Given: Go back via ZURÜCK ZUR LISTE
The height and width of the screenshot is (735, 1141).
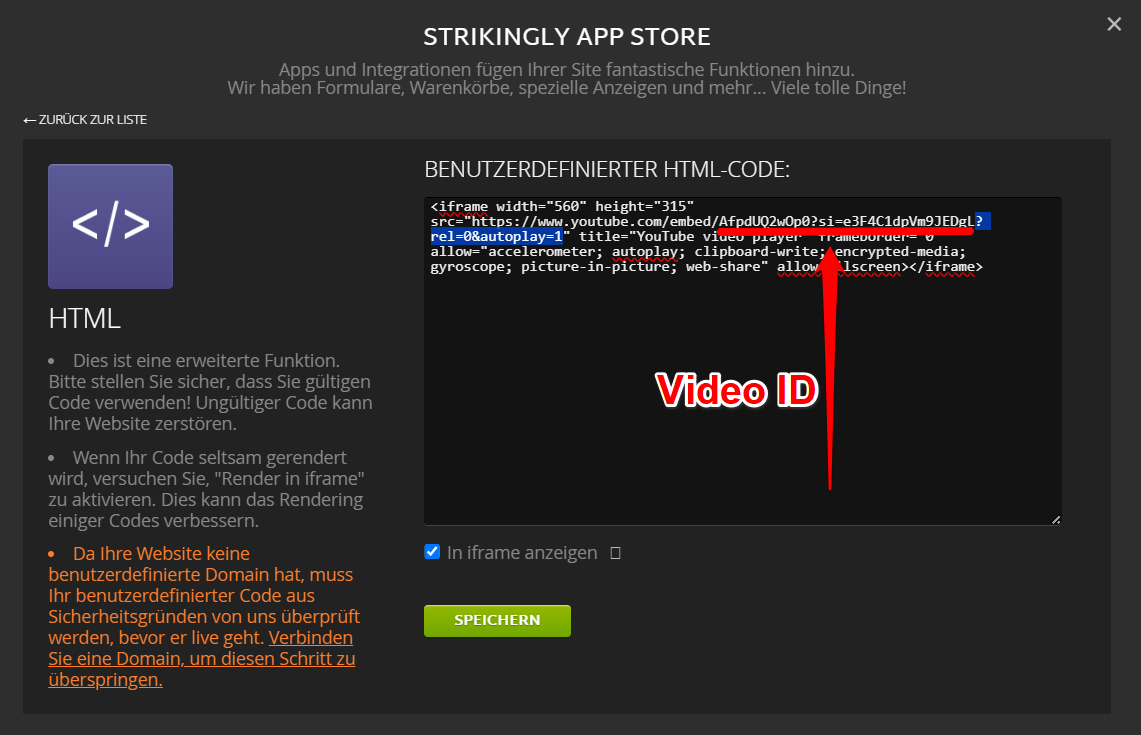Looking at the screenshot, I should pos(85,119).
